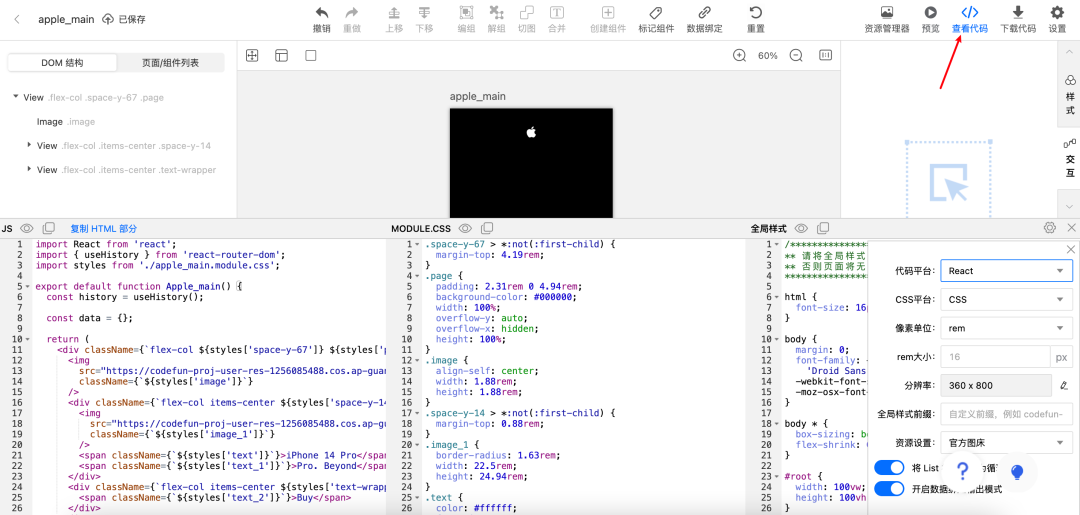Close the code panel

point(1072,228)
